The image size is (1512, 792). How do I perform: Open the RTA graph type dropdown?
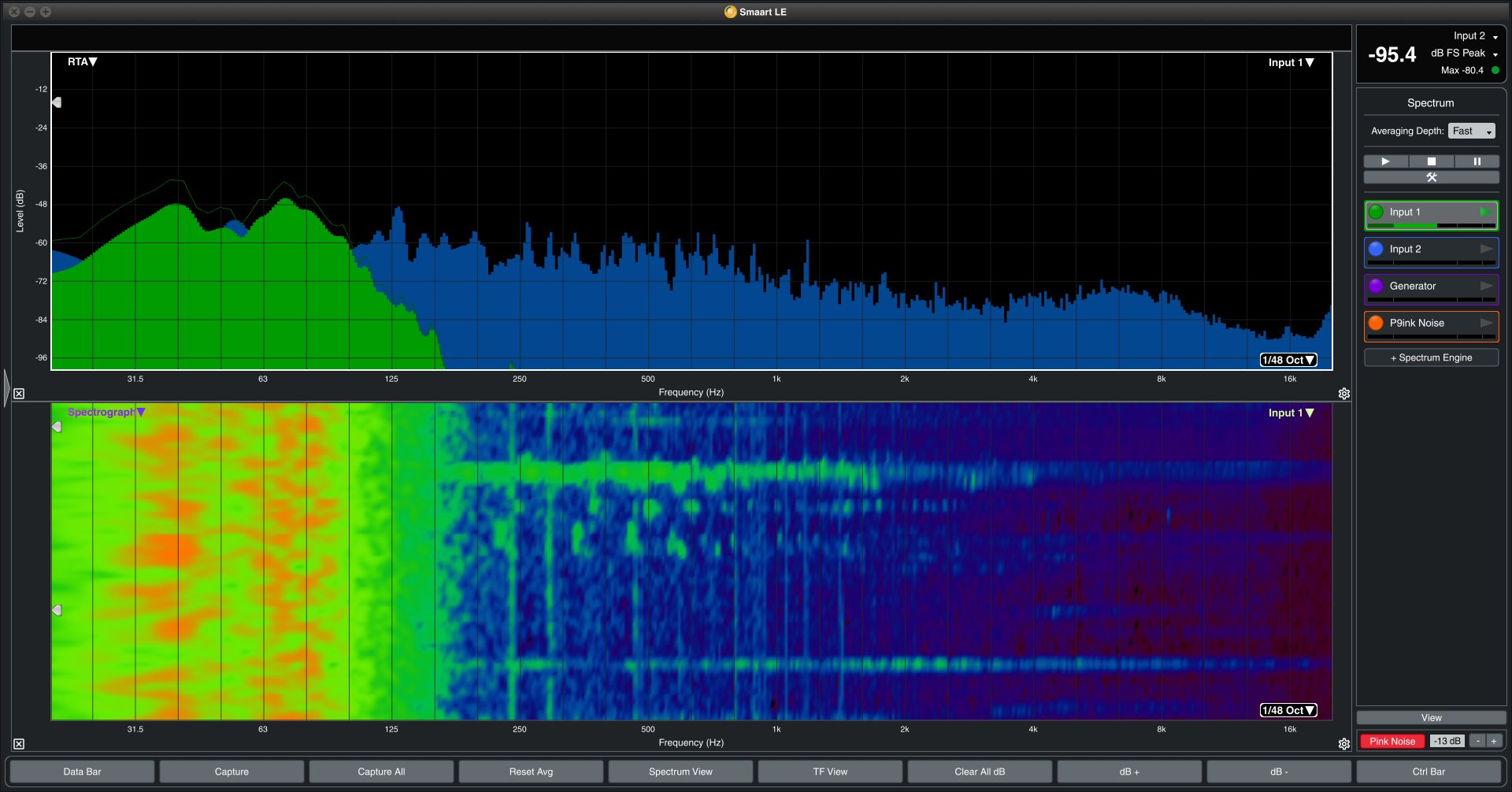(83, 62)
